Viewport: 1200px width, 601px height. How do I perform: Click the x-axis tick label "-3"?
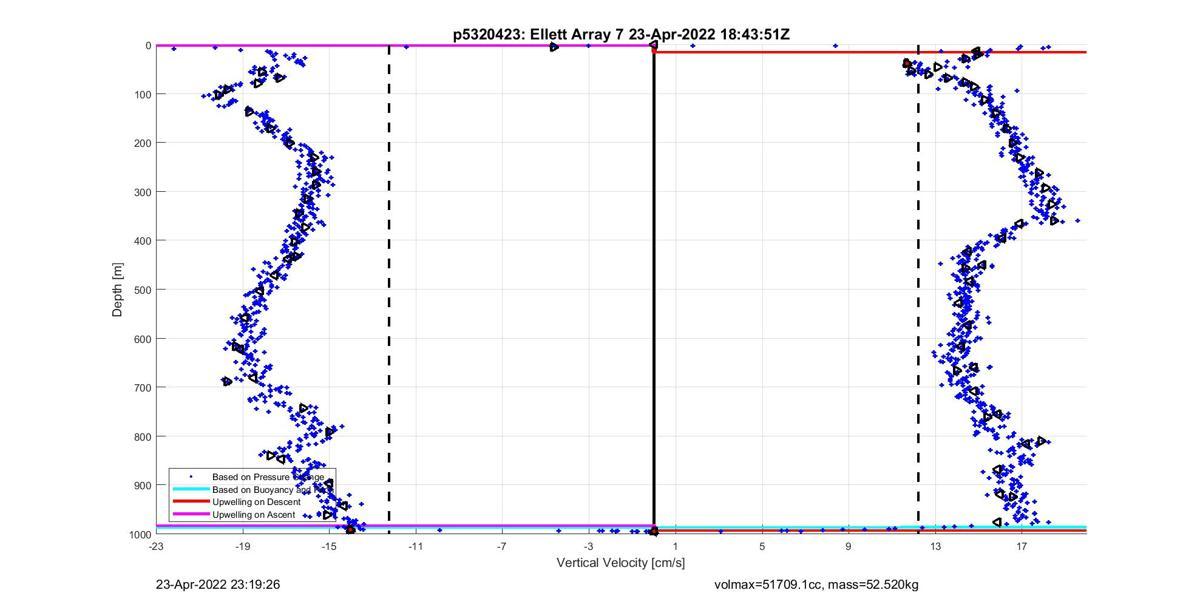[x=589, y=547]
